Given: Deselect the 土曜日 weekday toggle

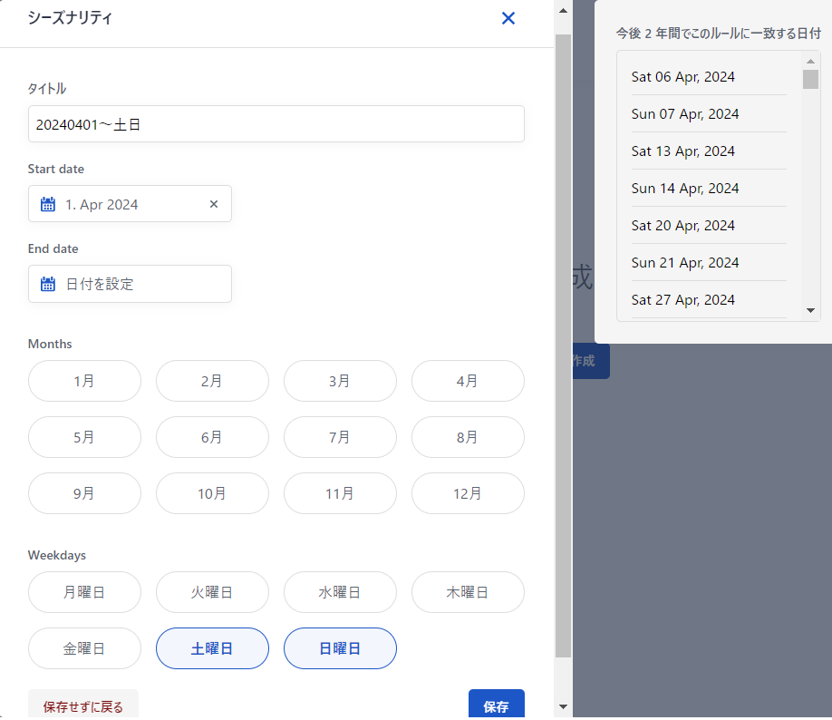Looking at the screenshot, I should click(212, 648).
